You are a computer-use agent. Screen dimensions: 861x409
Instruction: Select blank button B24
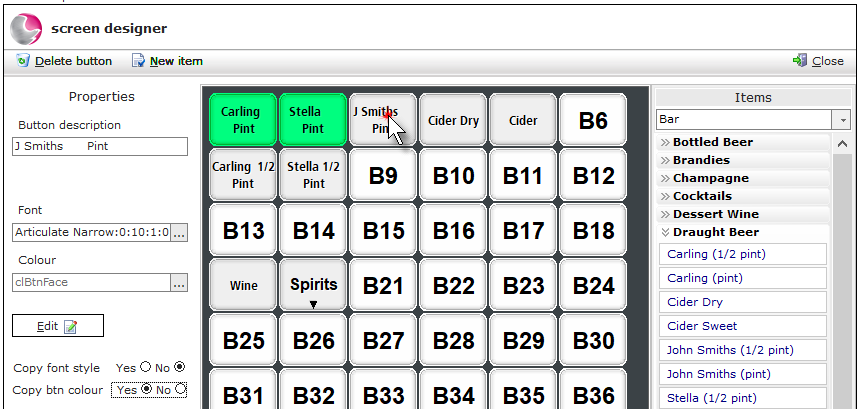click(593, 285)
